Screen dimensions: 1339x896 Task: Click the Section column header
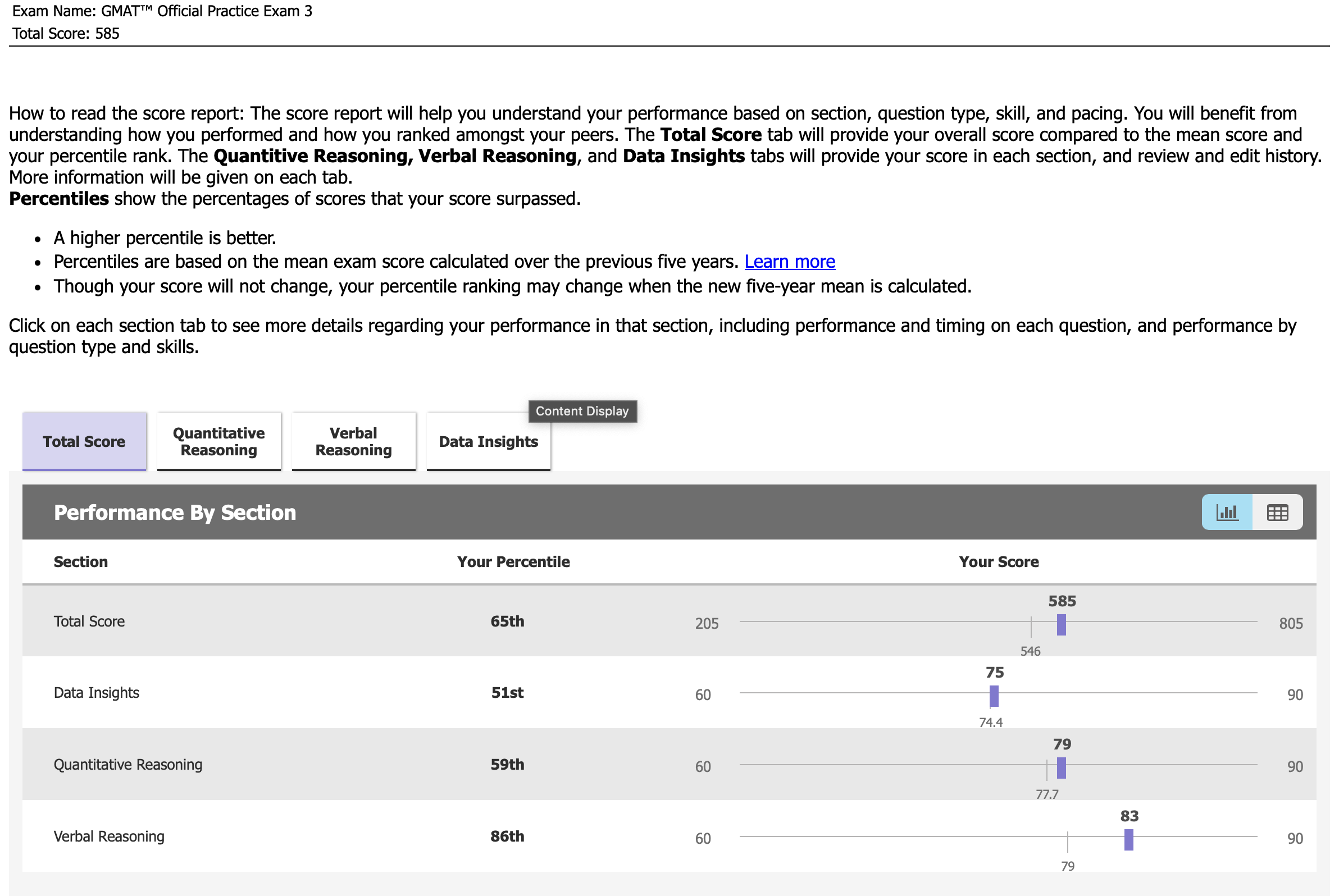81,562
